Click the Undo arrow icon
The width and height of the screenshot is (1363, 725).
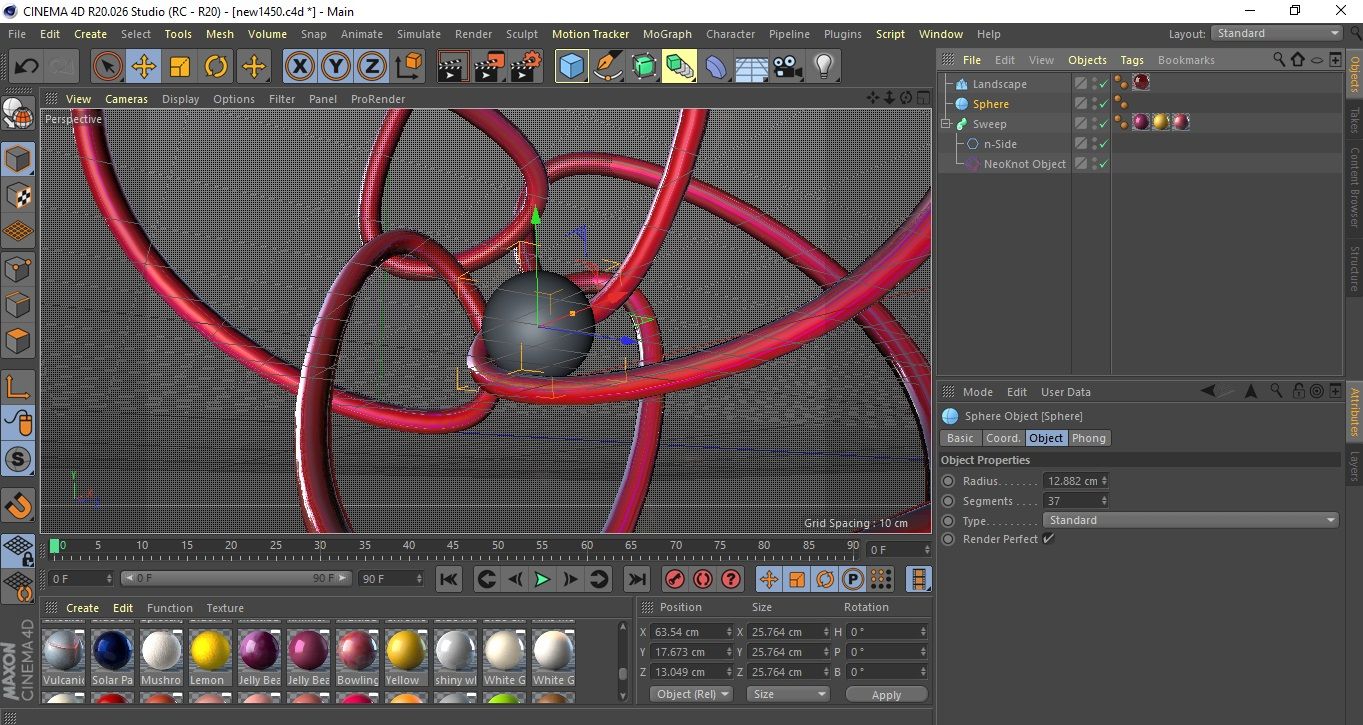tap(27, 67)
